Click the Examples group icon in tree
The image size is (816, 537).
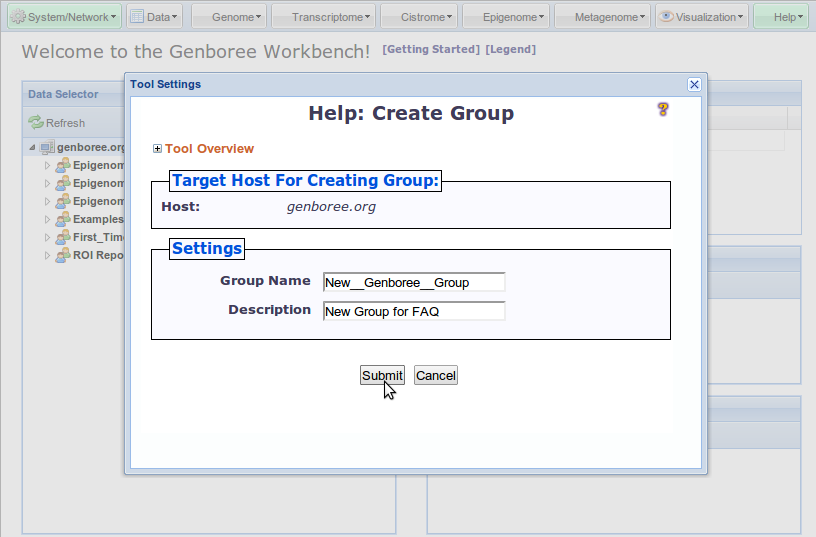coord(63,219)
